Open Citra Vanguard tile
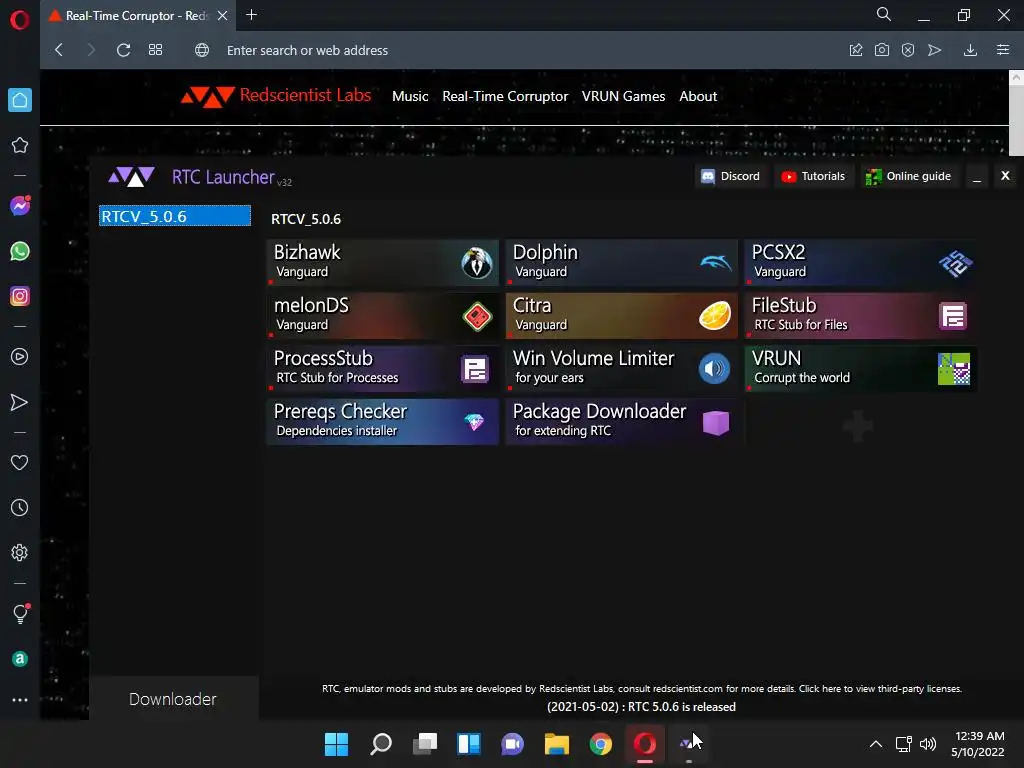 pos(622,315)
